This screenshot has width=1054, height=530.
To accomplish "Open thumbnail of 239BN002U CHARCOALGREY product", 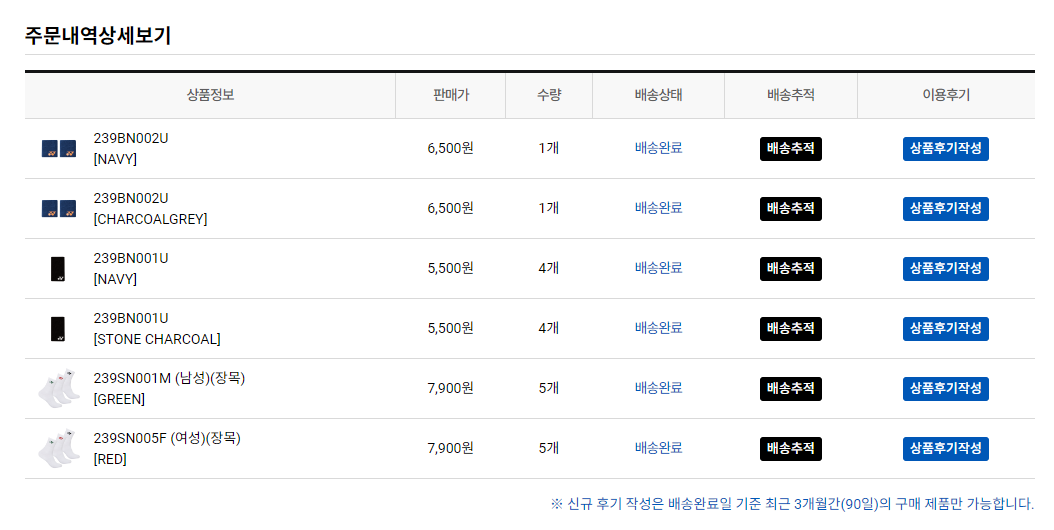I will click(x=59, y=209).
